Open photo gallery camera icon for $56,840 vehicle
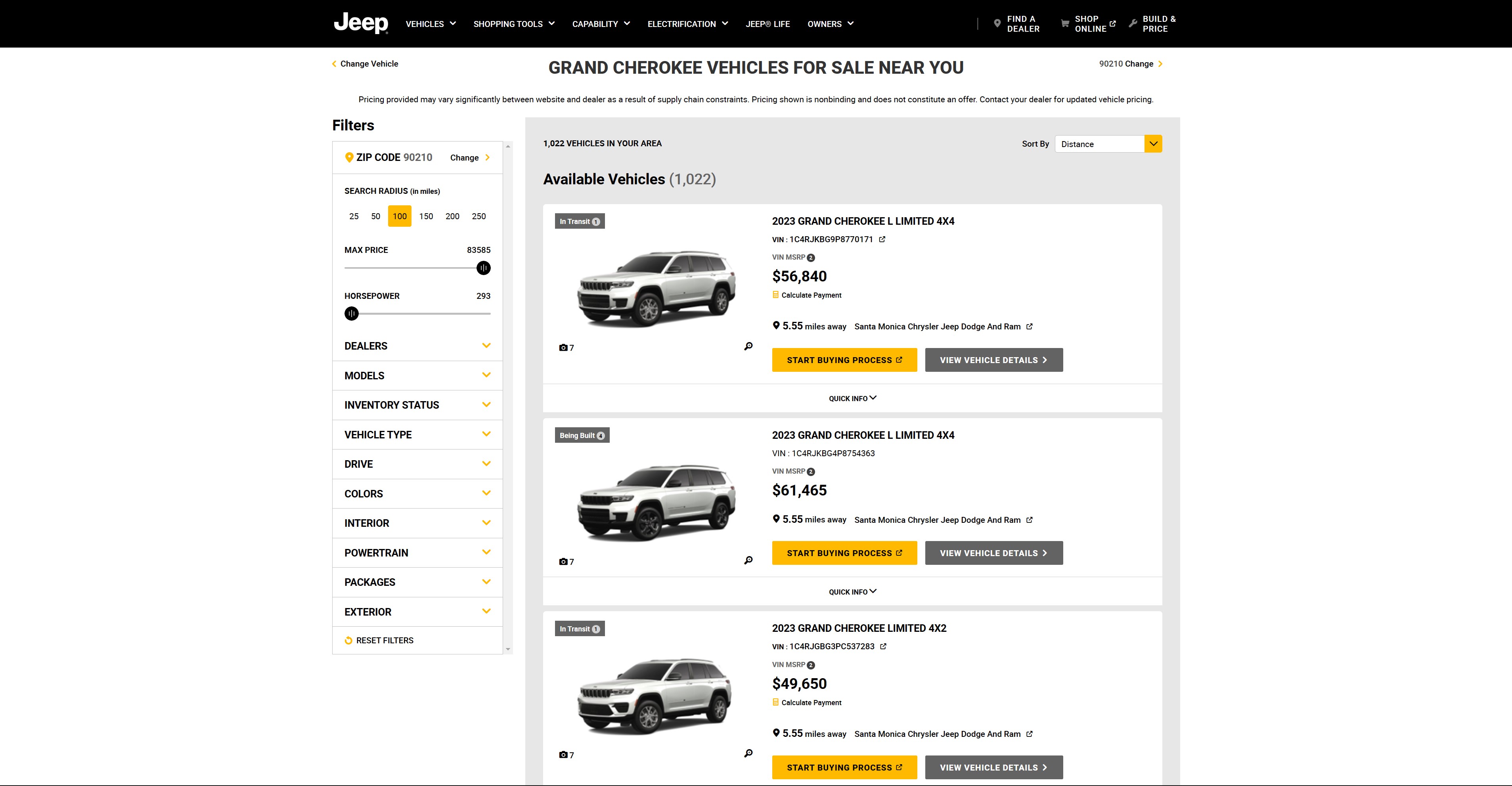Screen dimensions: 1512x786 (x=563, y=348)
